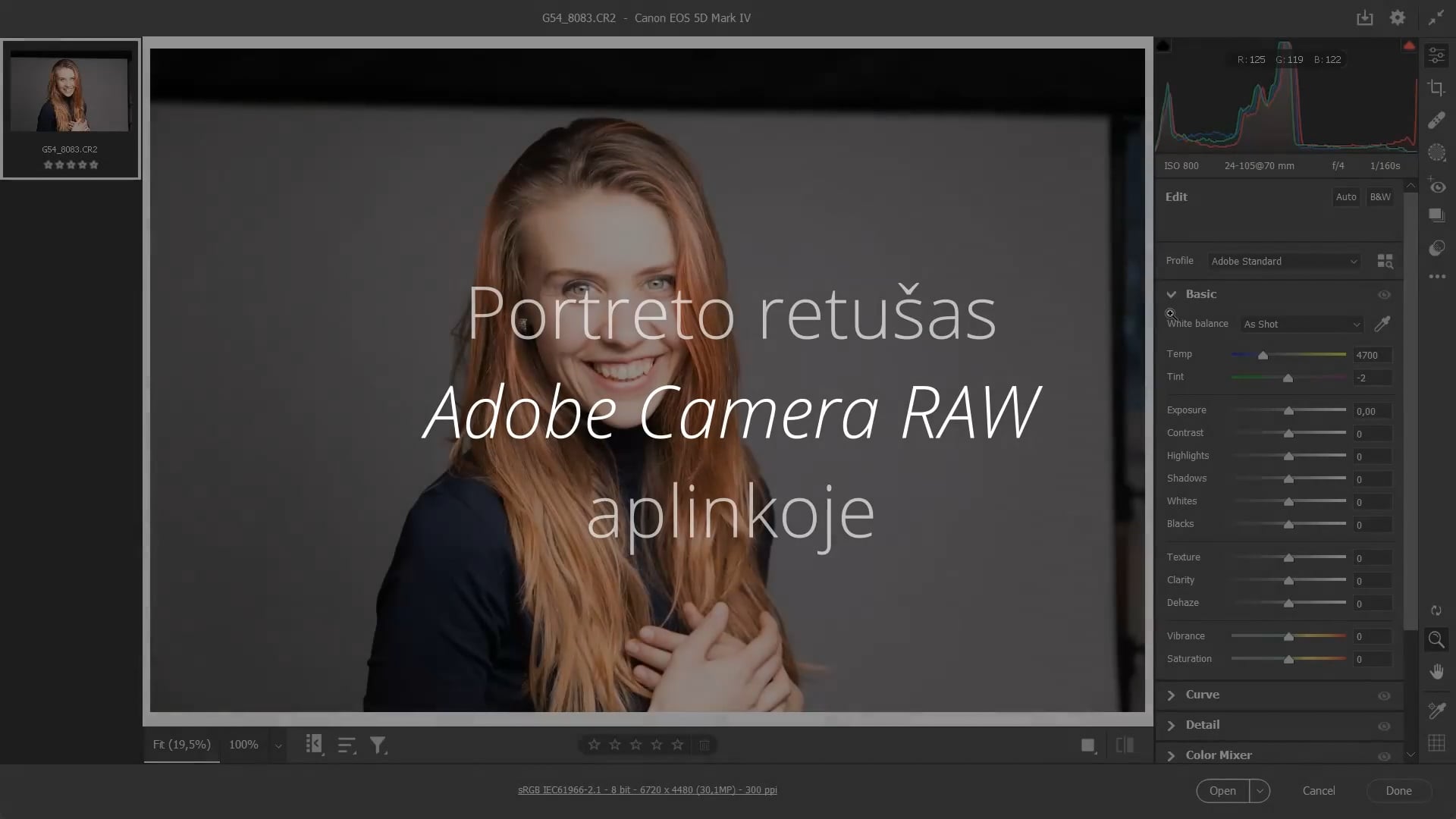This screenshot has width=1456, height=819.
Task: Select Fit (19,5%) zoom option
Action: pos(182,745)
